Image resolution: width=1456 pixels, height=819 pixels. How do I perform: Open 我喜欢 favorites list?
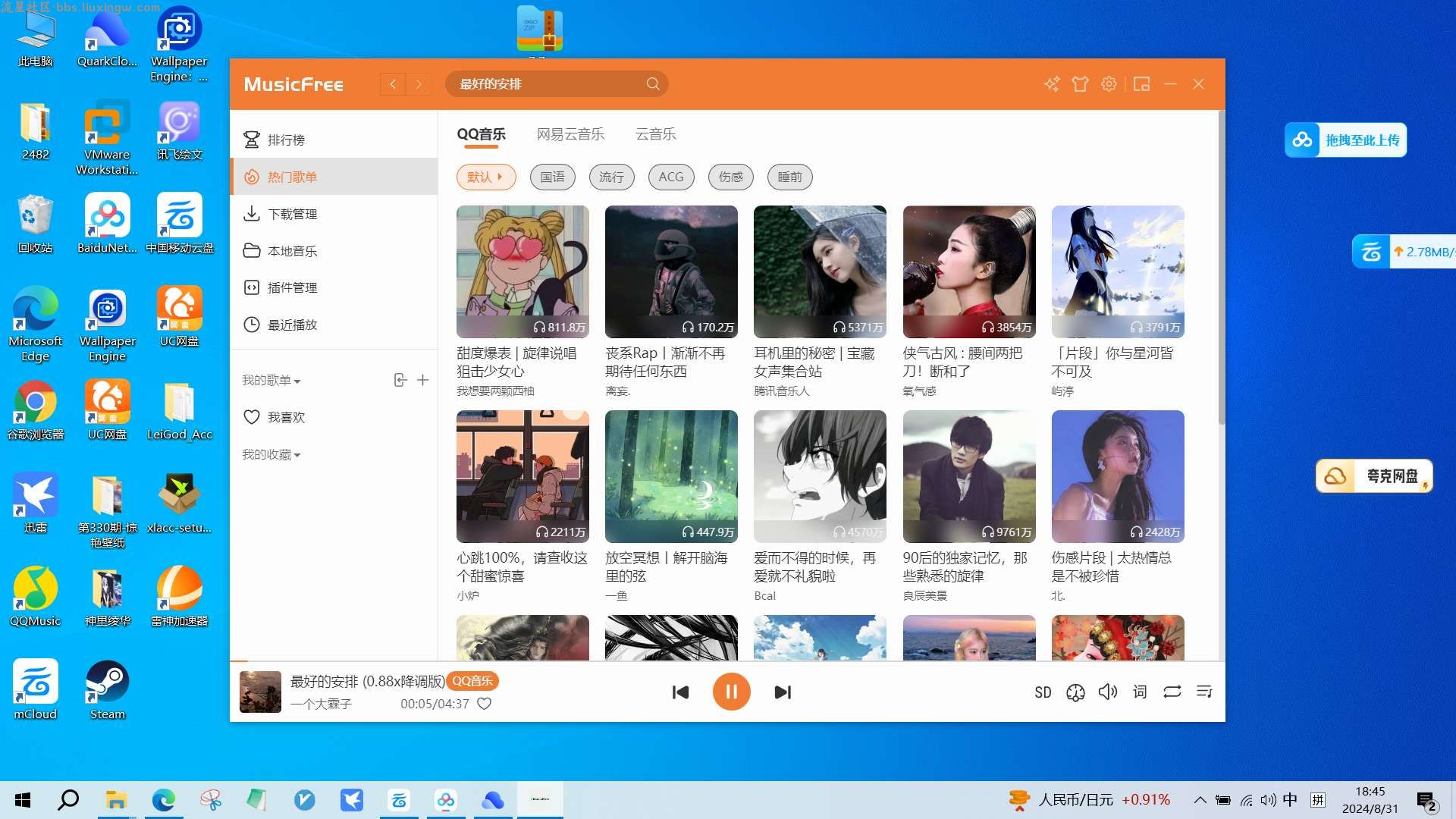click(x=334, y=417)
